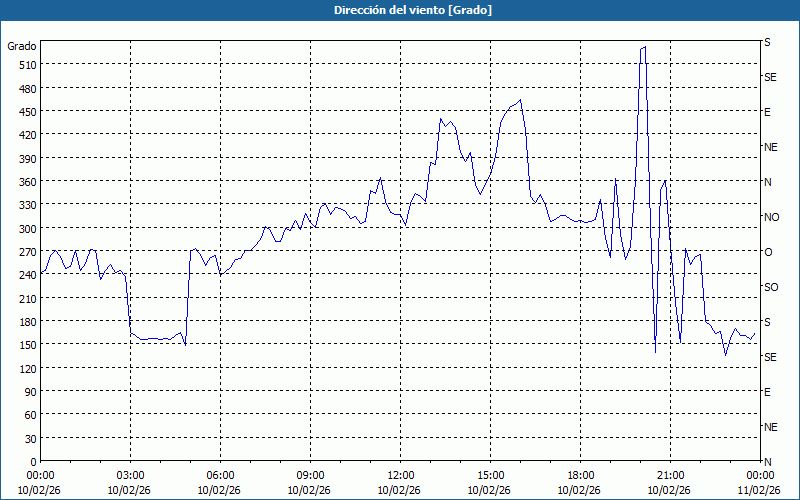Screen dimensions: 800x500
Task: Click the highest peak of the blue line
Action: coord(645,47)
